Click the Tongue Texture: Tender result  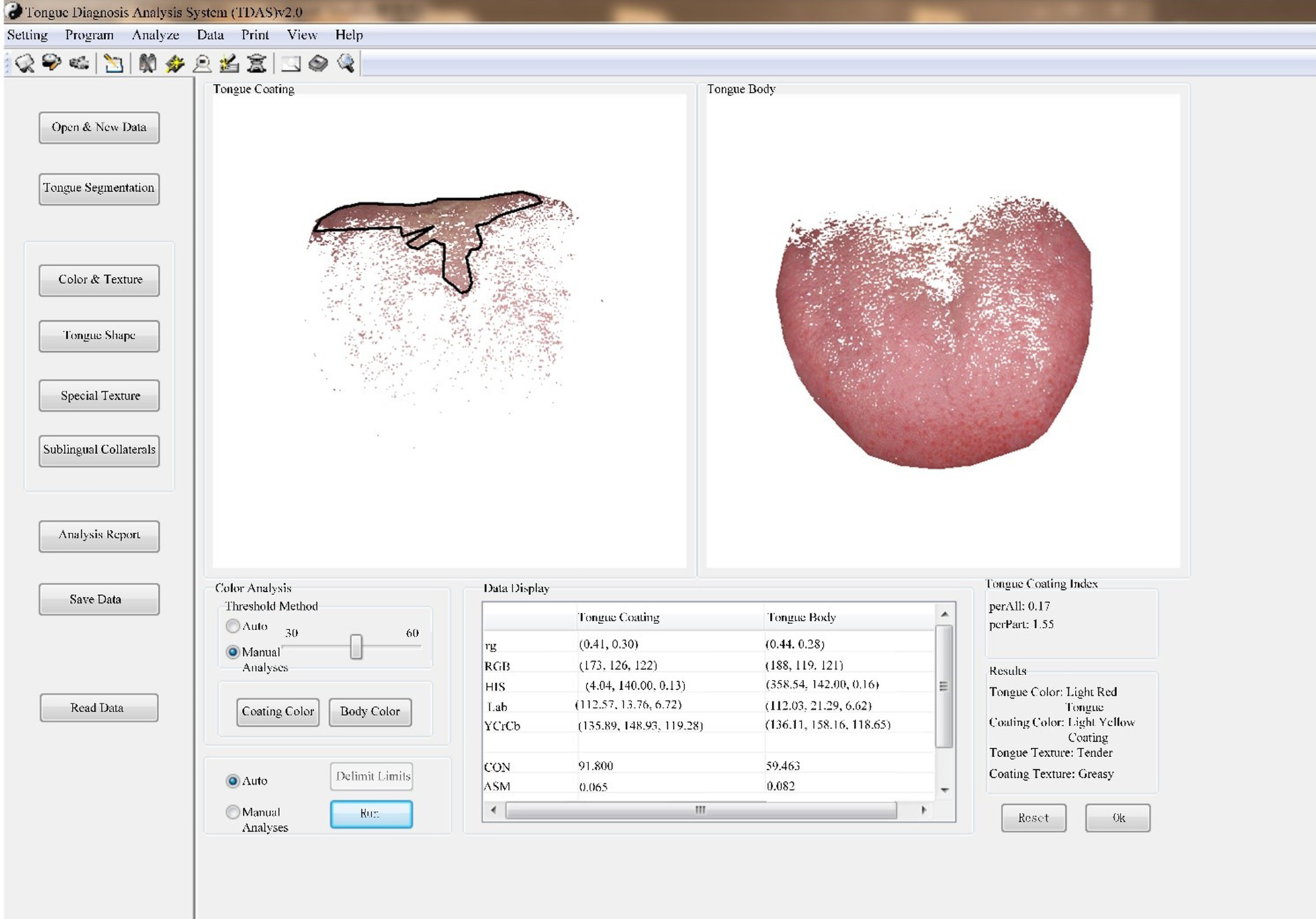click(x=1051, y=753)
